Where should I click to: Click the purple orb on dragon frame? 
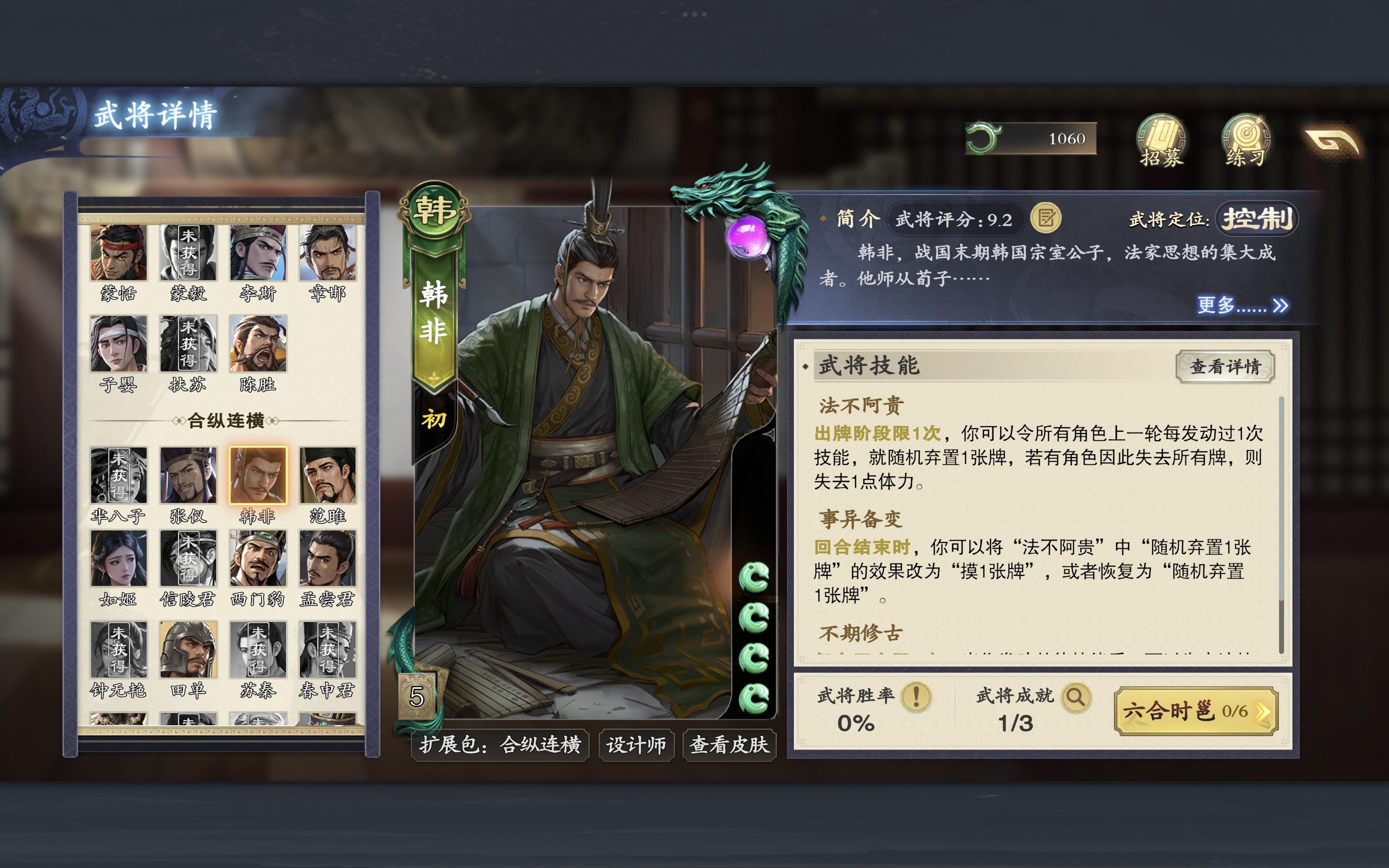[x=747, y=236]
